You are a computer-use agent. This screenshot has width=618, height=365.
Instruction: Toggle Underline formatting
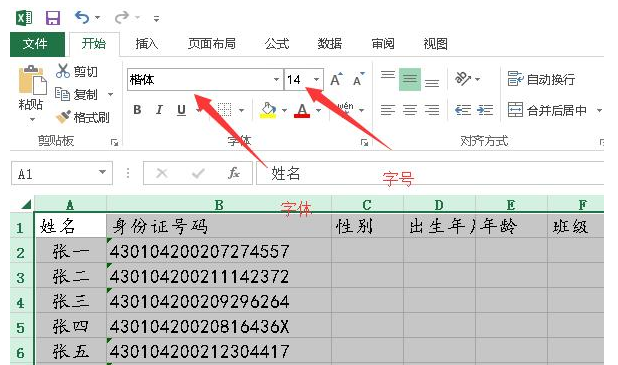(181, 110)
